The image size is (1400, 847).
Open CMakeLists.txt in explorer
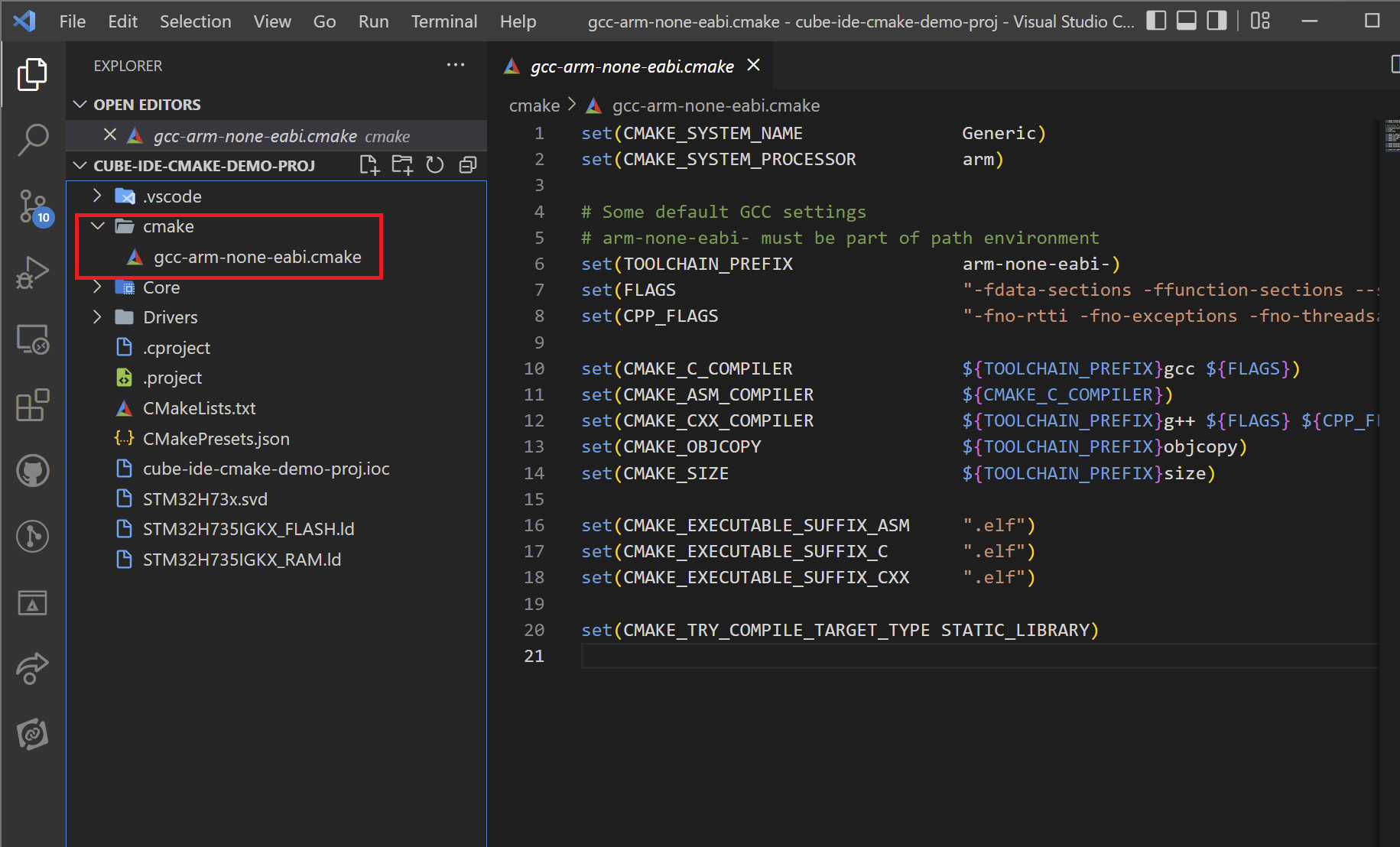200,408
